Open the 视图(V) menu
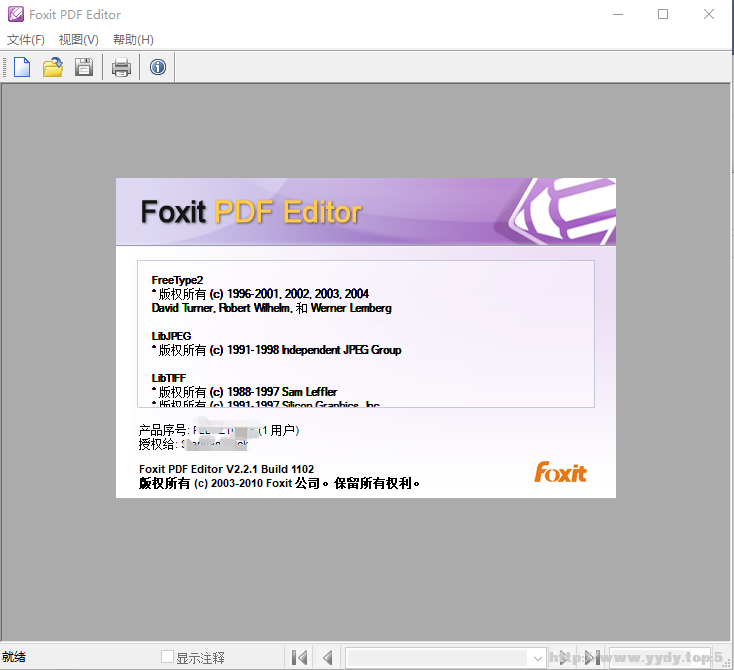 [79, 40]
